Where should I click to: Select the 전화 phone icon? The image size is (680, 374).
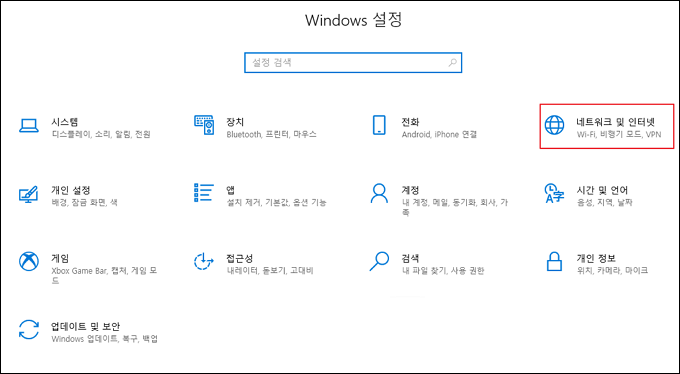(379, 125)
